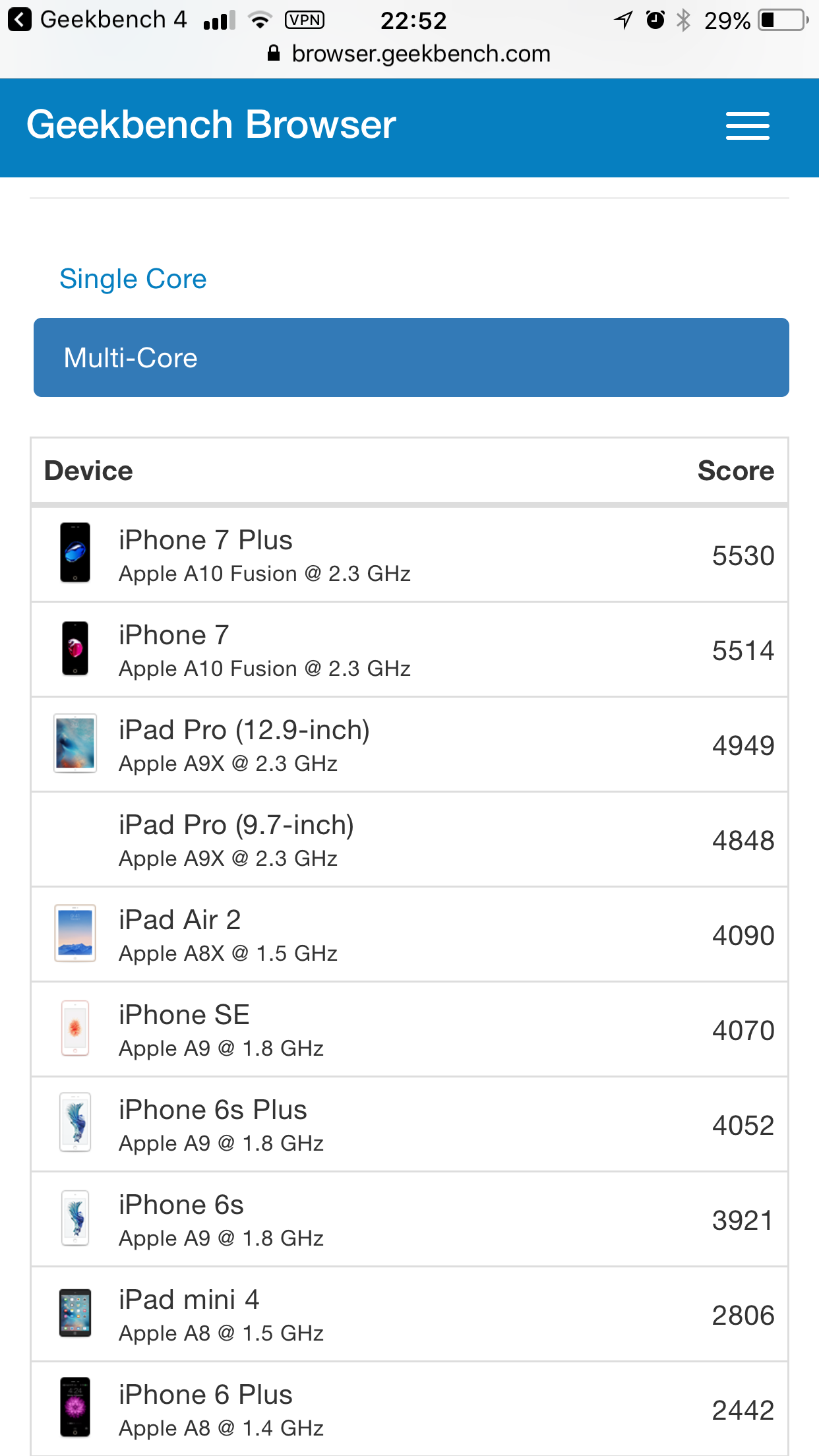The height and width of the screenshot is (1456, 819).
Task: Open the iPhone 6s Plus entry
Action: click(x=213, y=1110)
